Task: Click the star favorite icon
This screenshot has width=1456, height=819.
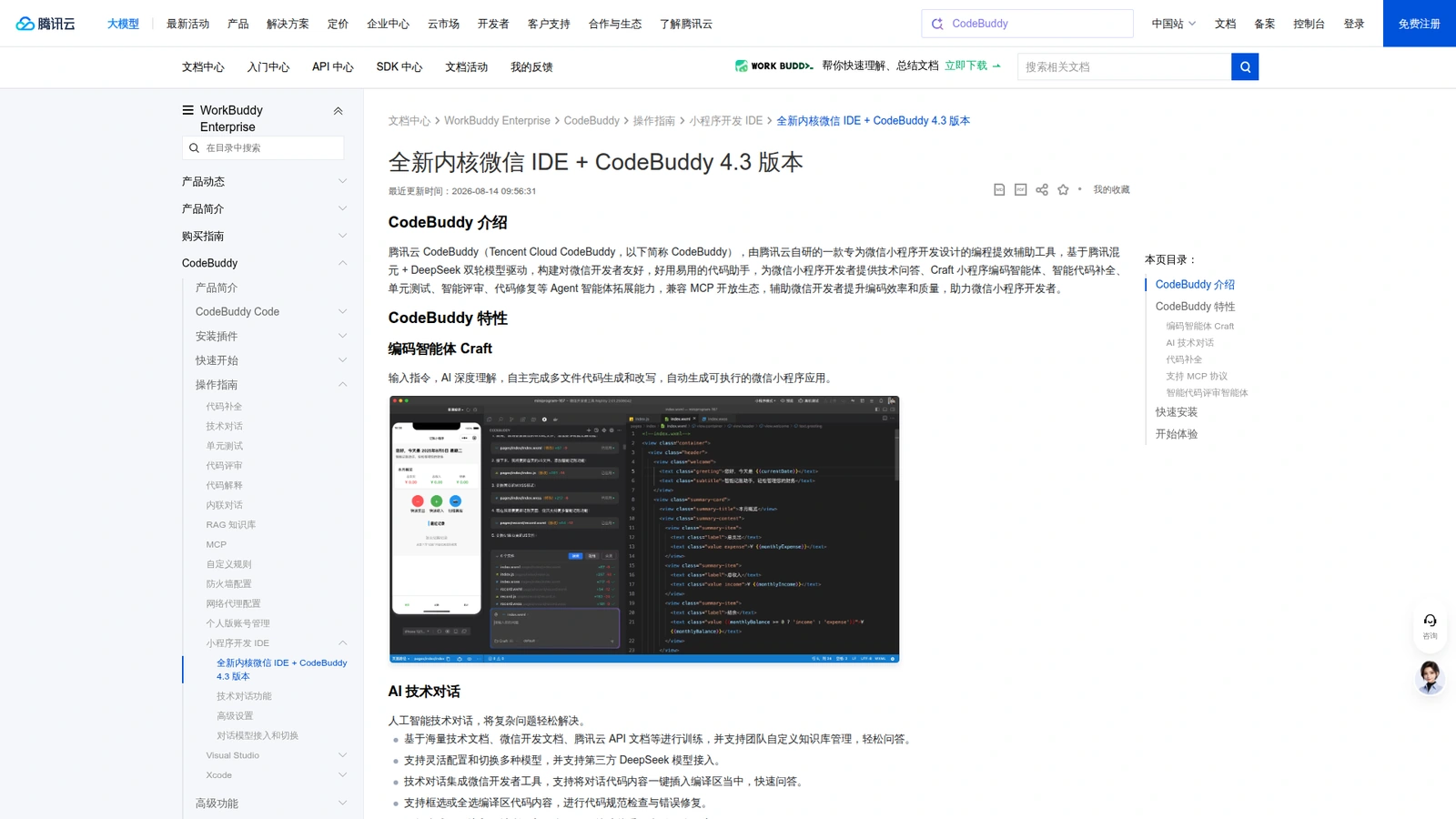Action: (1063, 189)
